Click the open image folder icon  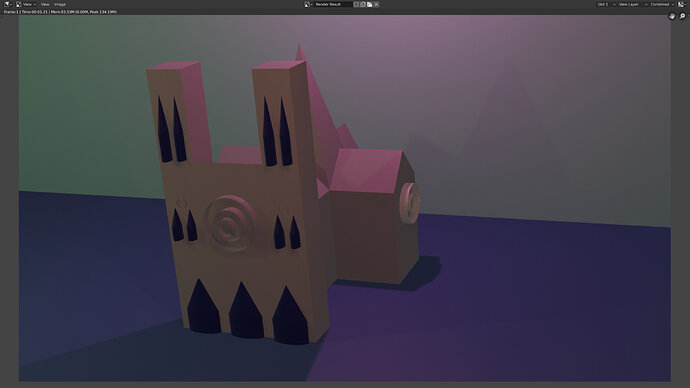tap(370, 4)
